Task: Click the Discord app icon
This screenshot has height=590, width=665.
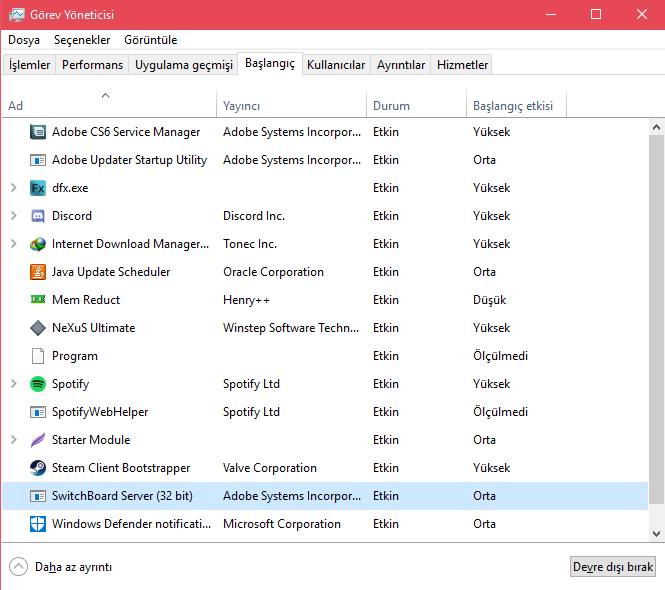Action: tap(38, 216)
